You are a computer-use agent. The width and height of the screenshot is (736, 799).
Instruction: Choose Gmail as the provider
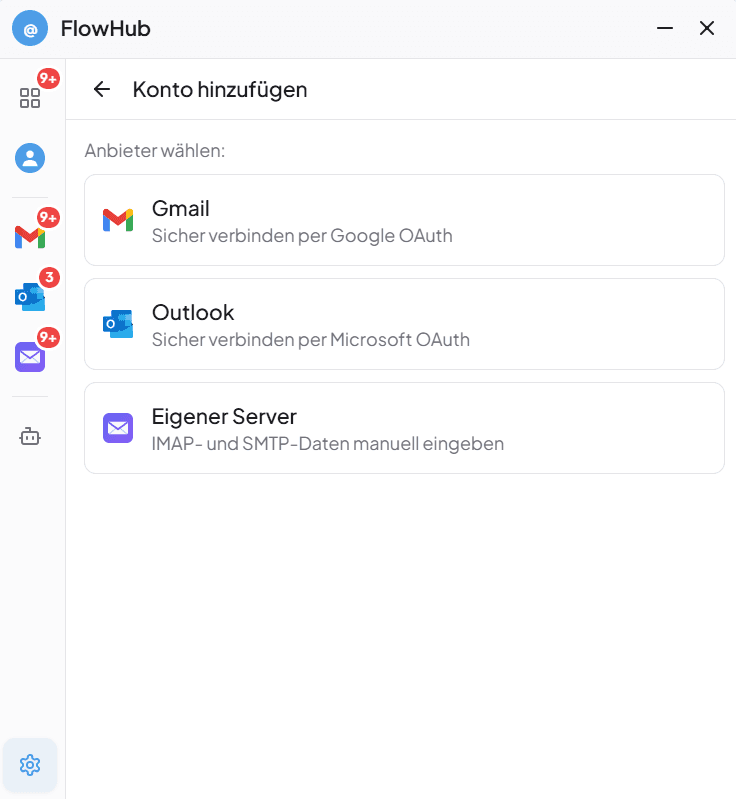click(x=404, y=220)
